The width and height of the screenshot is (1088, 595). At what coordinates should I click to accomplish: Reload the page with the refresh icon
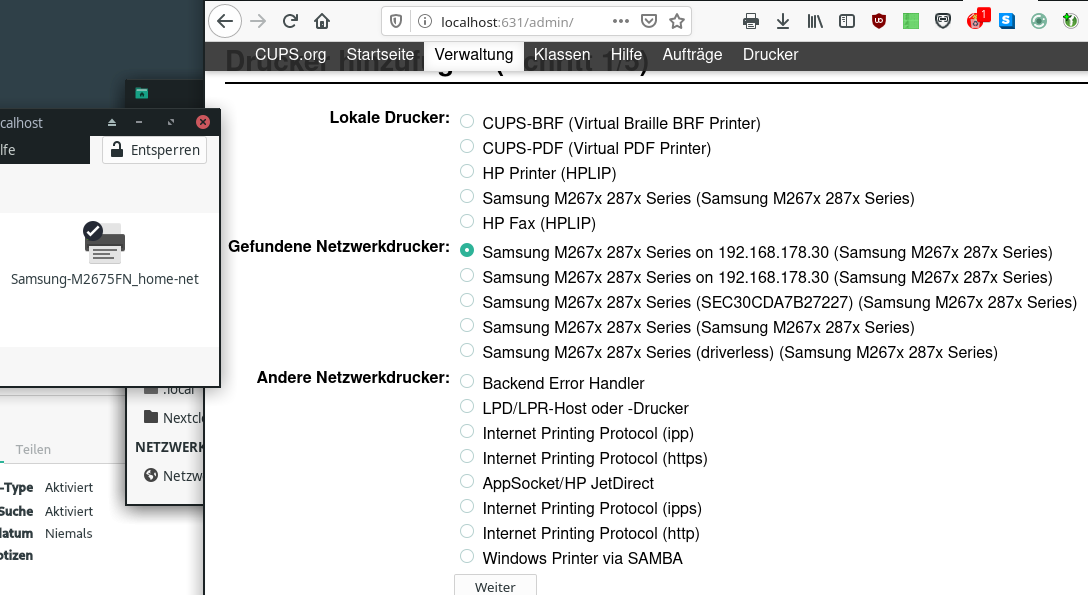point(290,20)
